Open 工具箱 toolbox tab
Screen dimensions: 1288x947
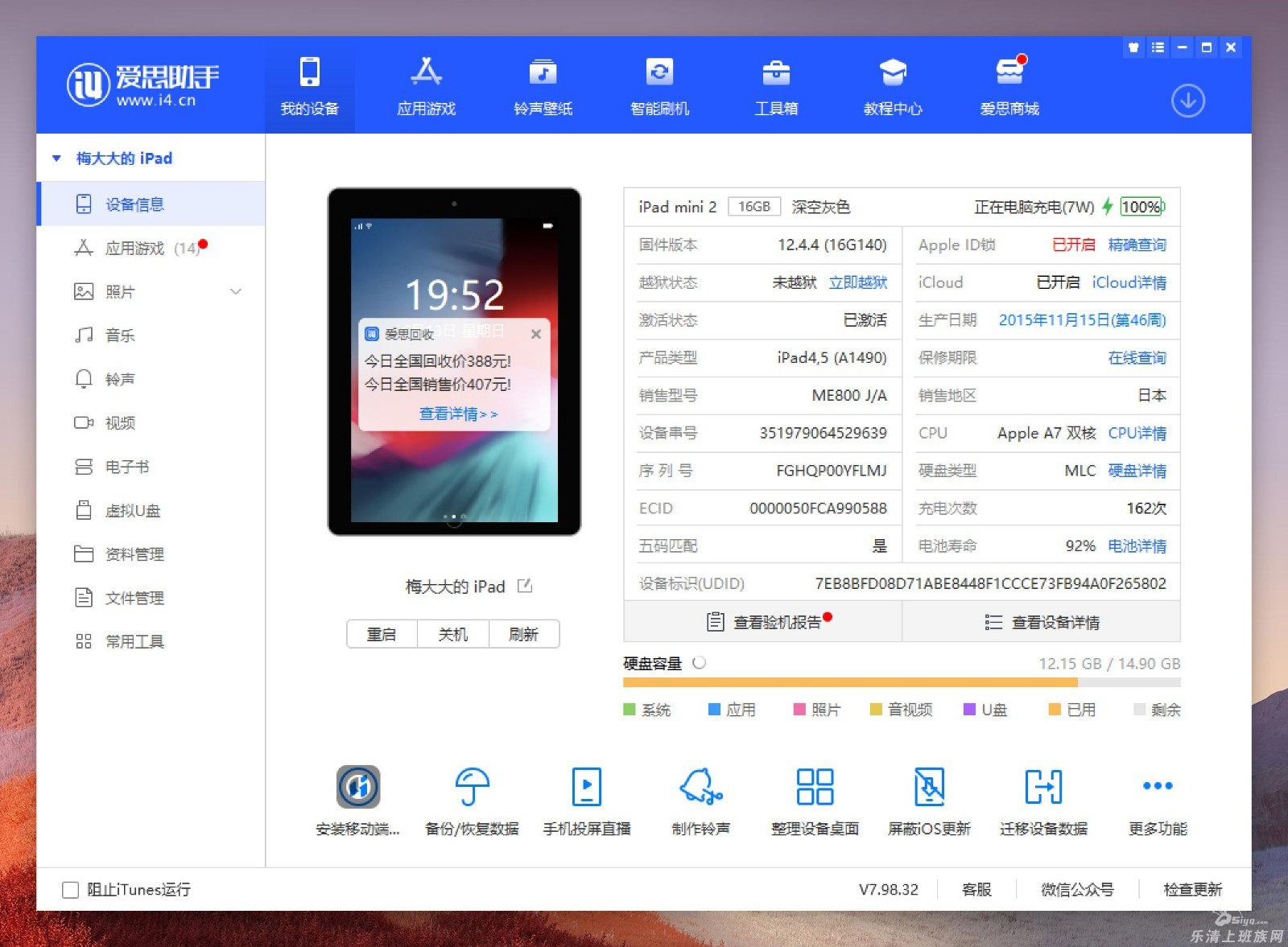pyautogui.click(x=776, y=87)
